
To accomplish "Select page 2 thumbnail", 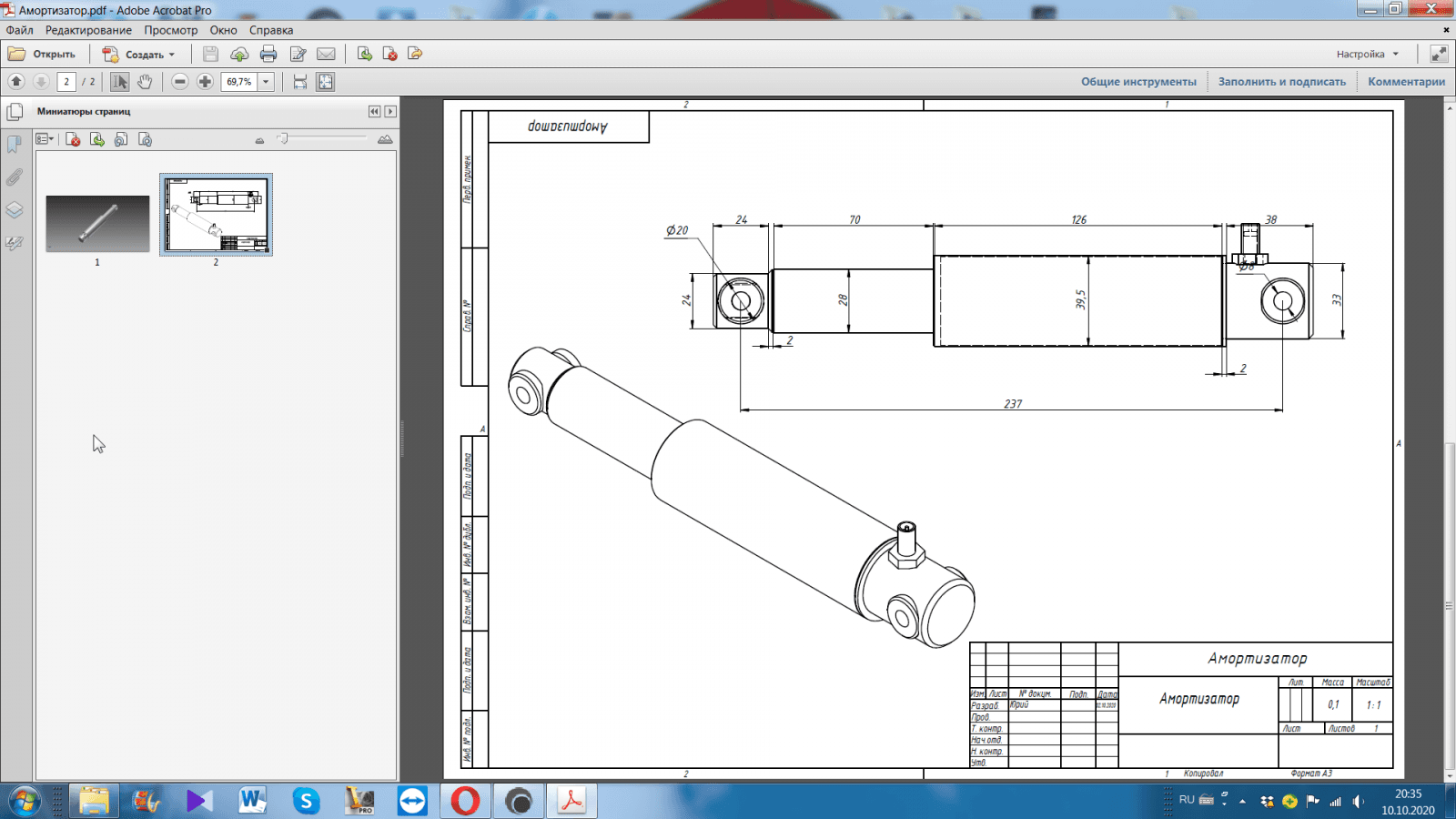I will 216,215.
